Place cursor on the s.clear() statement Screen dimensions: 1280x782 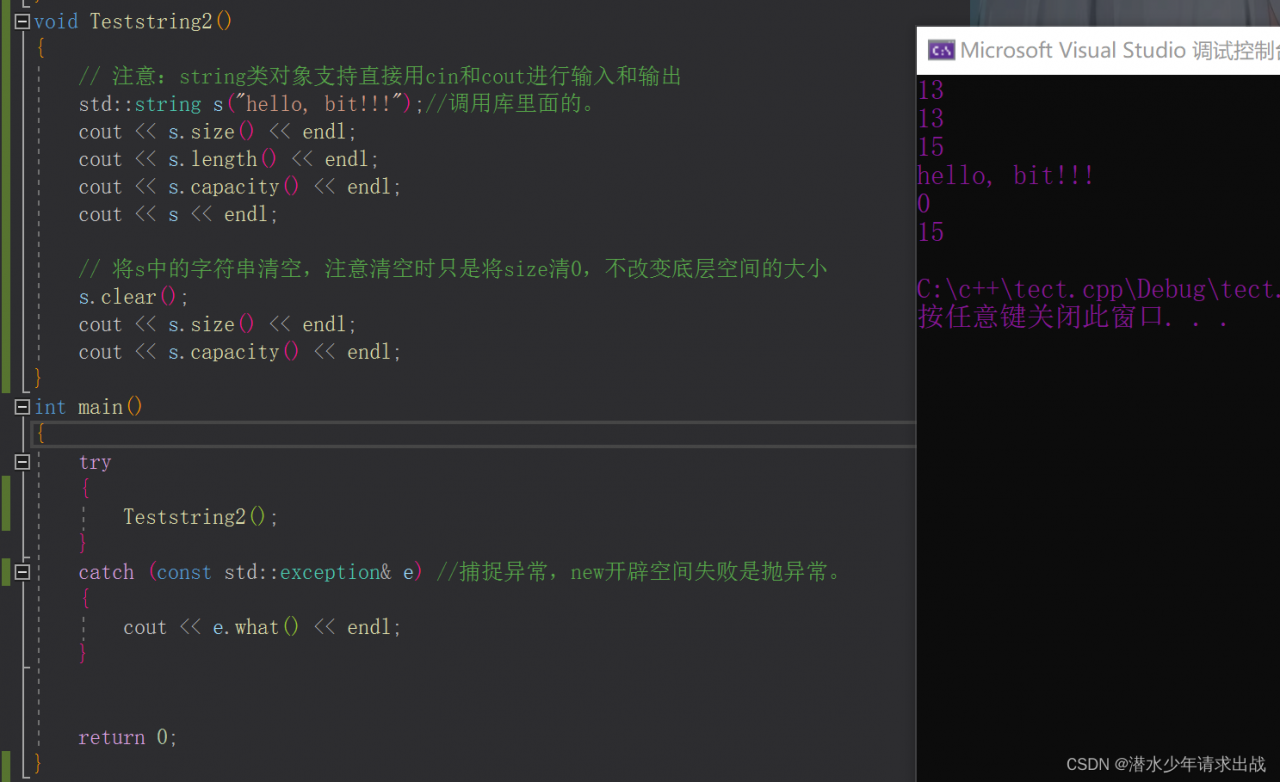coord(133,297)
